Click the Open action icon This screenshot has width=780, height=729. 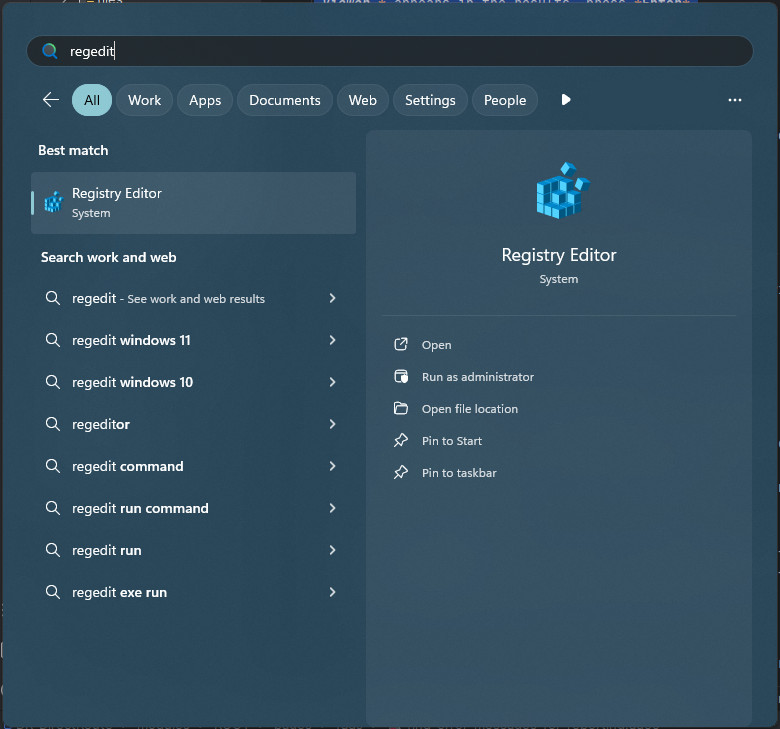401,344
